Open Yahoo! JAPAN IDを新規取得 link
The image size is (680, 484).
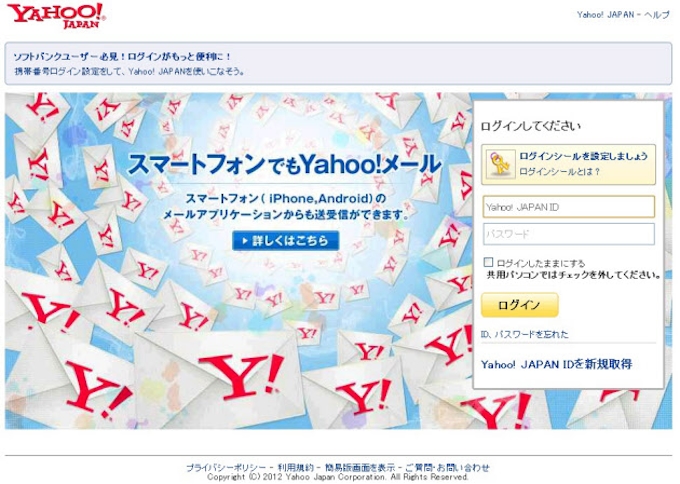coord(556,364)
